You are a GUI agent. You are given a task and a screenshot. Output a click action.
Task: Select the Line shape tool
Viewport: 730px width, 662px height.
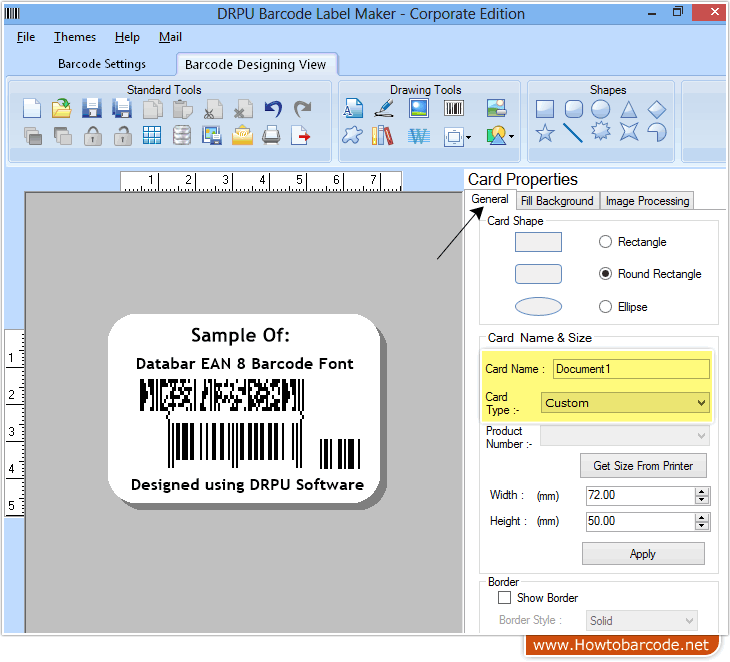tap(573, 133)
